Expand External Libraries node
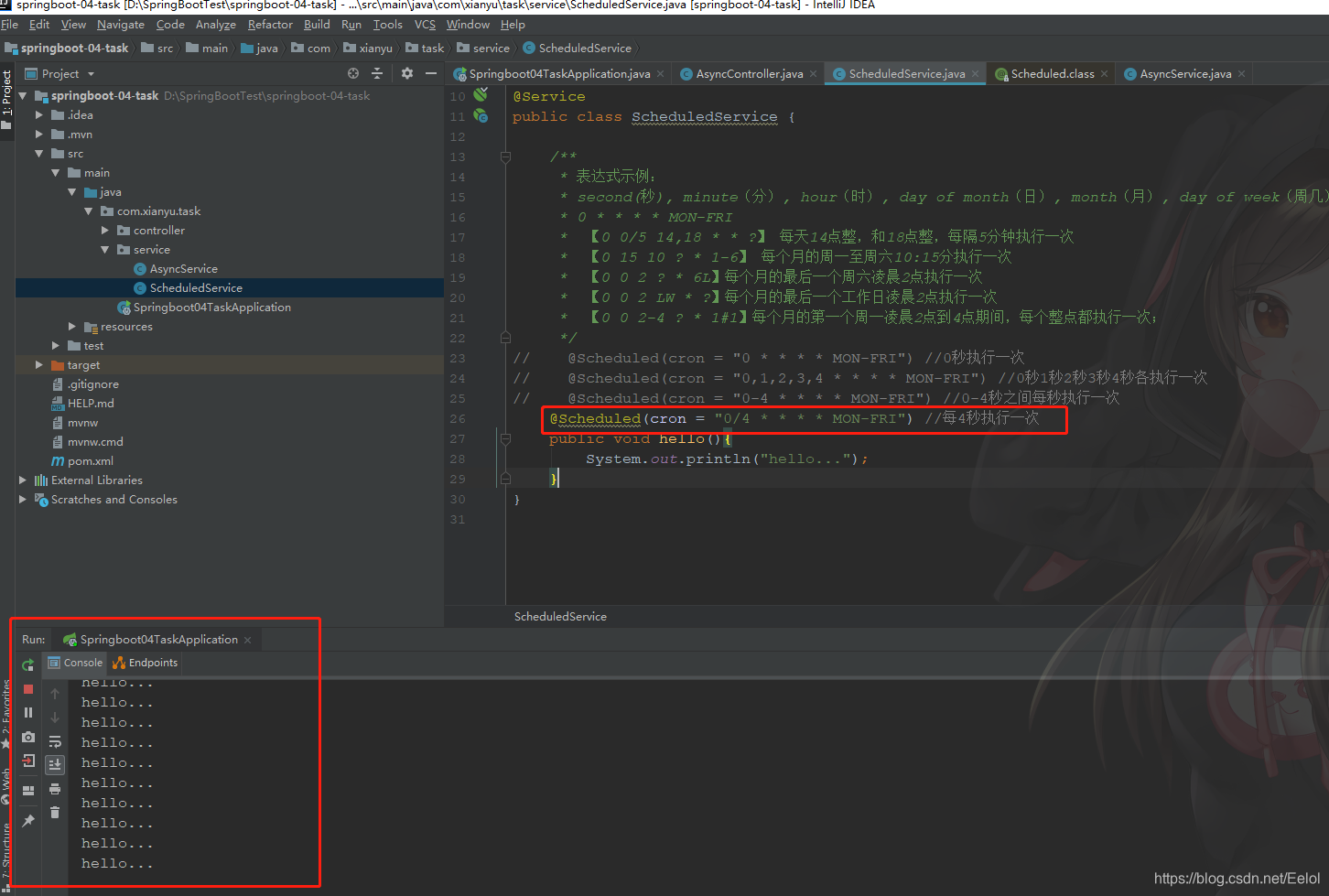Screen dimensions: 1329x896 pos(23,480)
